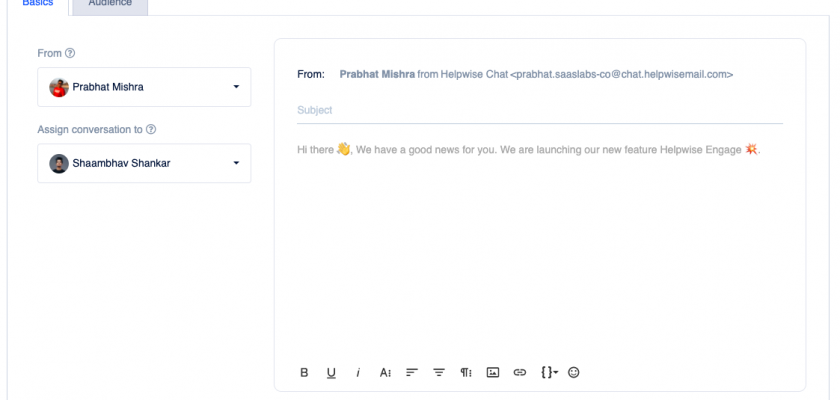The height and width of the screenshot is (400, 840).
Task: Expand the Assign conversation to dropdown
Action: click(236, 163)
